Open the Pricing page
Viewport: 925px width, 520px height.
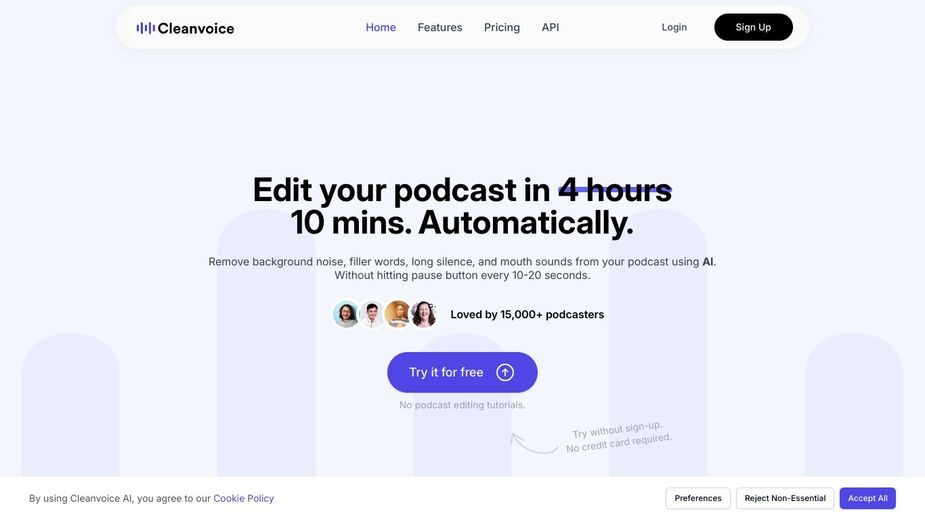point(501,27)
